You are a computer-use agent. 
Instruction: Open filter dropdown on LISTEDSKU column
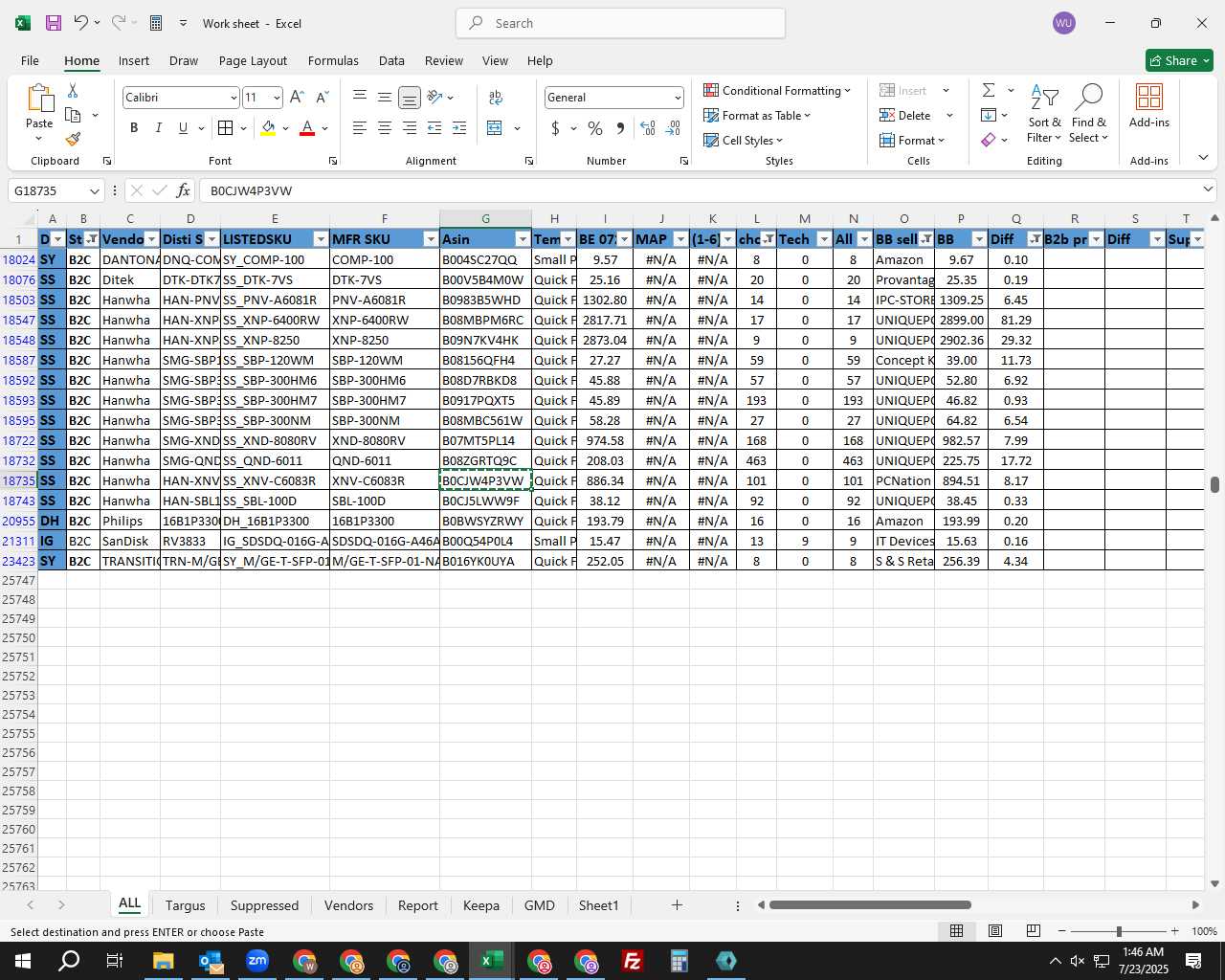coord(321,239)
